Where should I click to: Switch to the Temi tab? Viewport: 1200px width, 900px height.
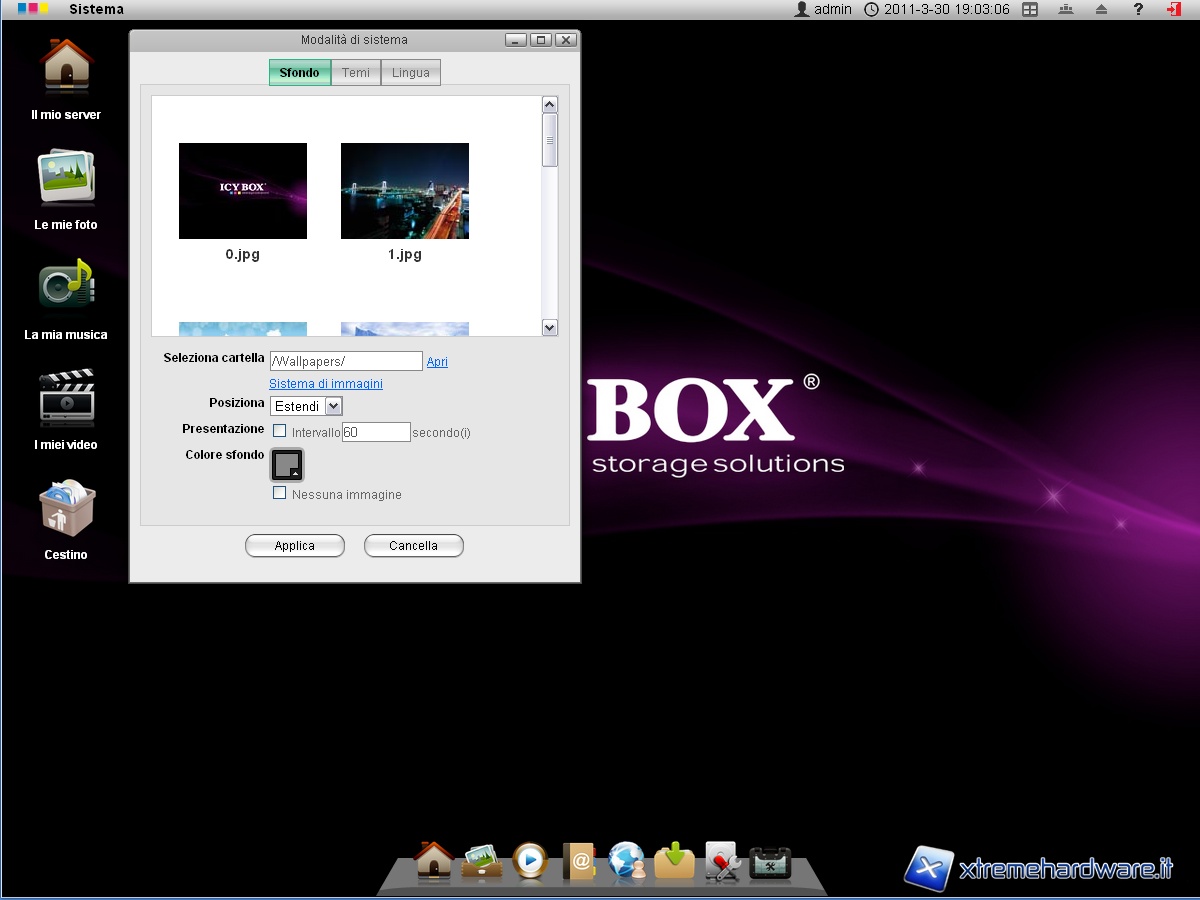(356, 73)
